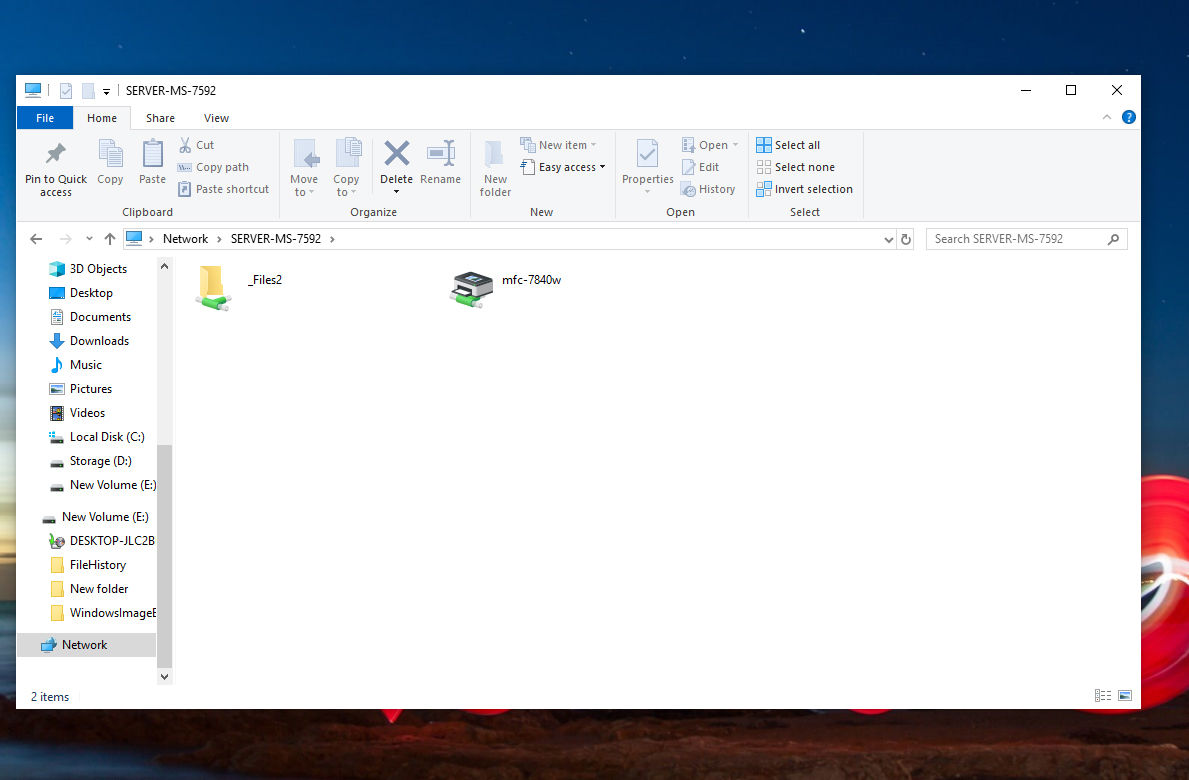Open the mfc-7840w network printer
1189x780 pixels.
coord(471,289)
